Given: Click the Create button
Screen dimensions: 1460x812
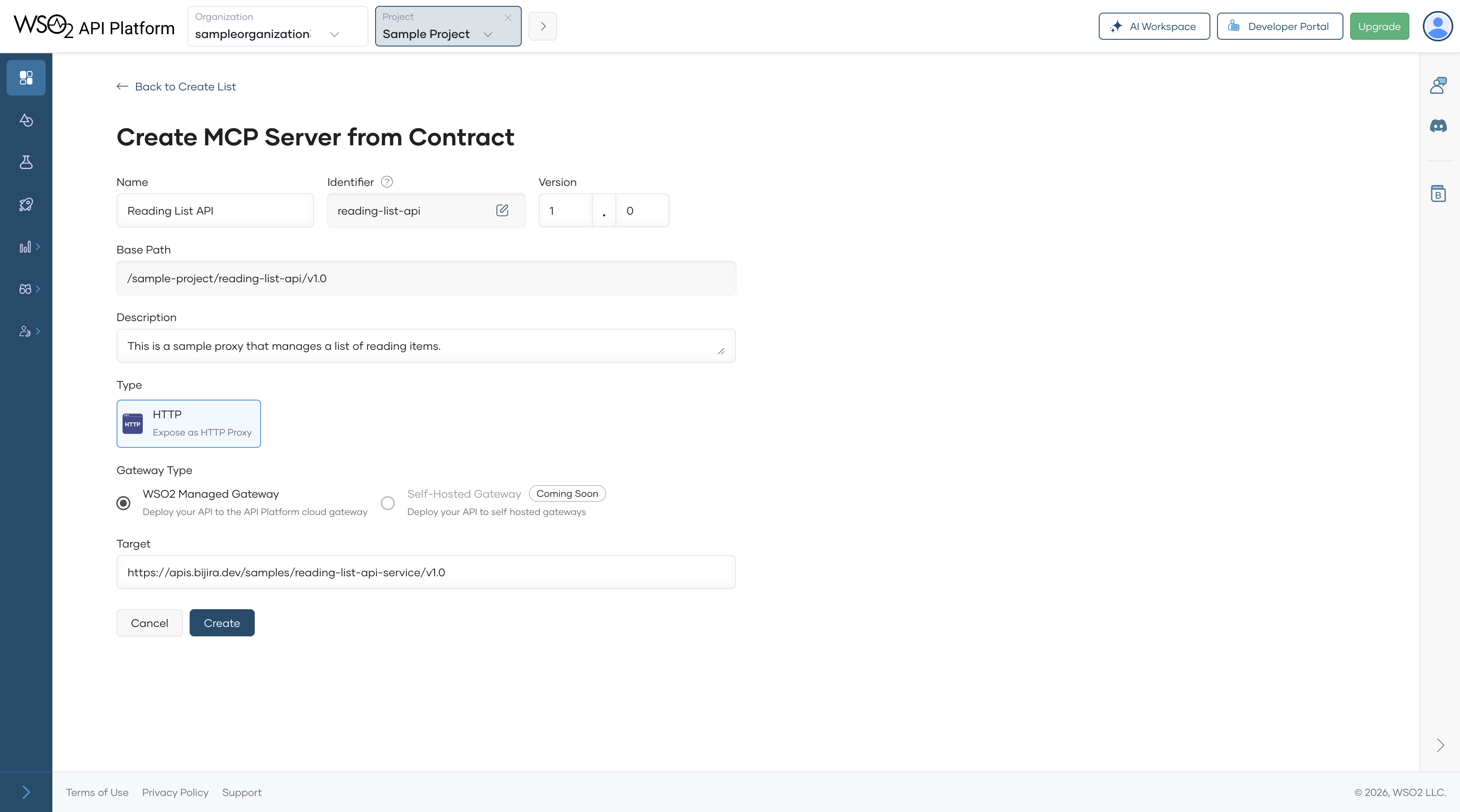Looking at the screenshot, I should click(222, 623).
